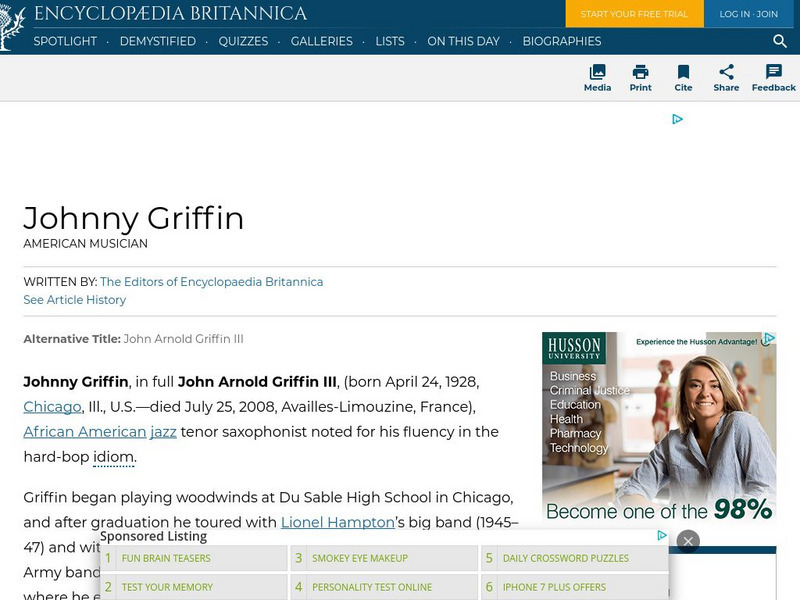
Task: Click the Cite bookmark icon
Action: (683, 72)
